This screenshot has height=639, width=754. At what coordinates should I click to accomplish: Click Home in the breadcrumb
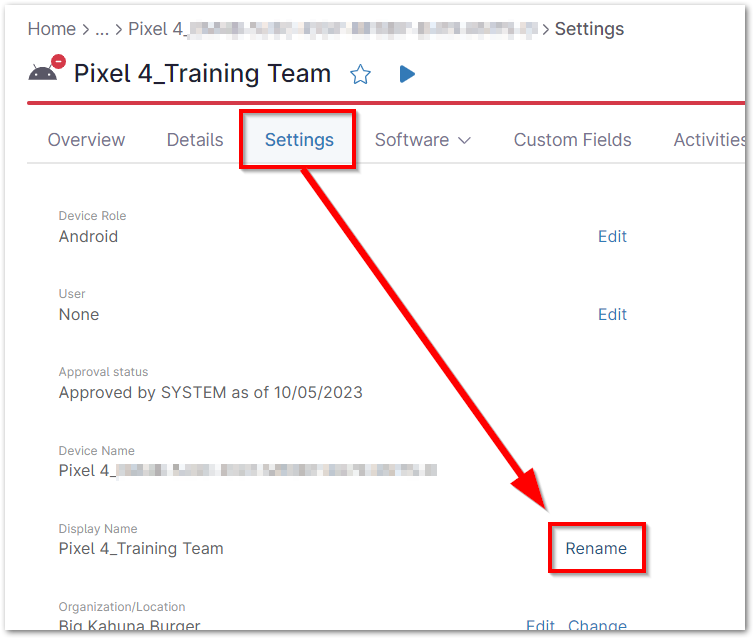[51, 29]
